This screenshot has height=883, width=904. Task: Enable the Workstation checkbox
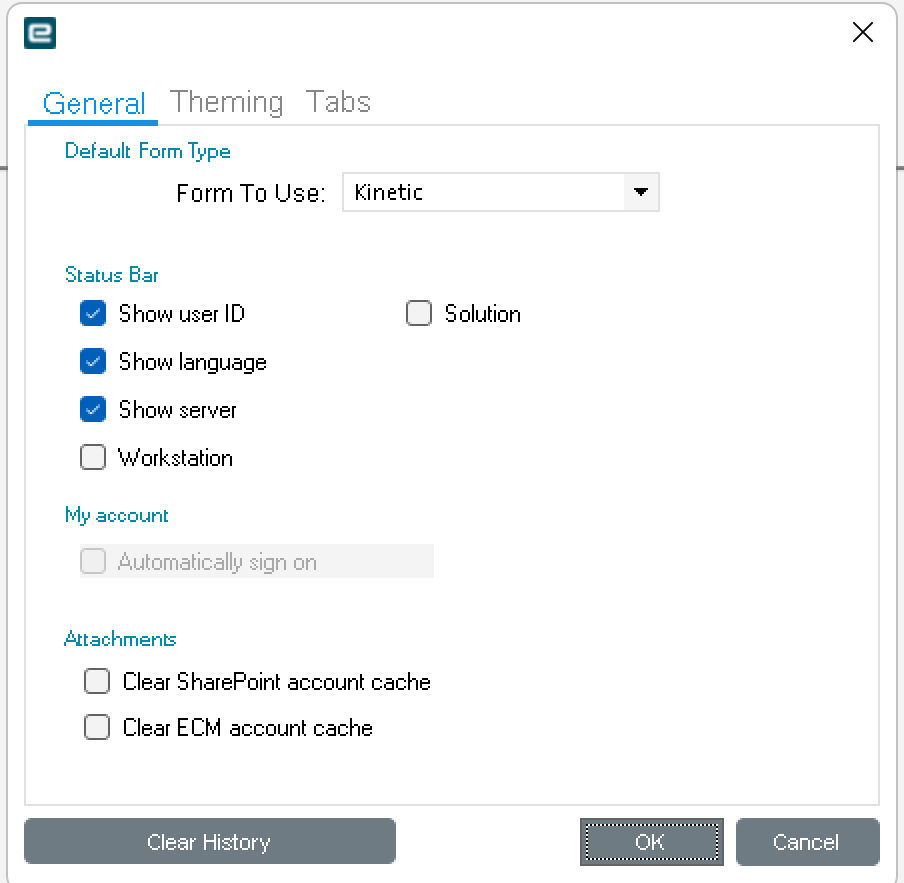point(93,458)
